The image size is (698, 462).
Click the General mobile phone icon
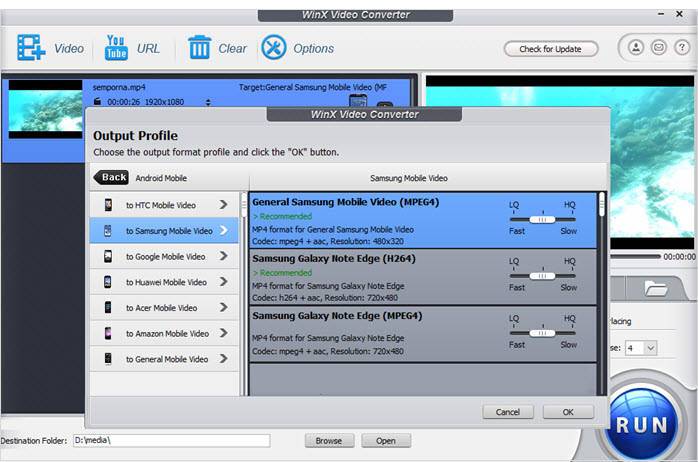(108, 359)
